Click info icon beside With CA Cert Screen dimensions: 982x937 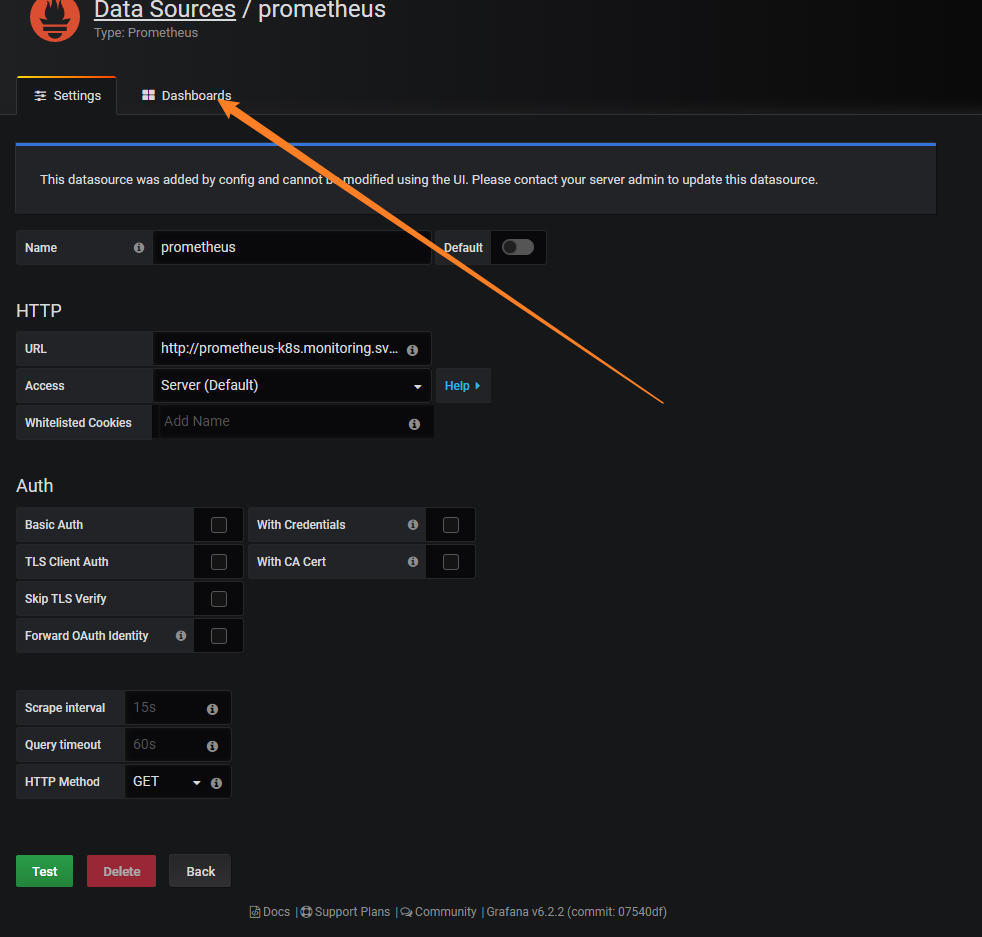[x=412, y=562]
